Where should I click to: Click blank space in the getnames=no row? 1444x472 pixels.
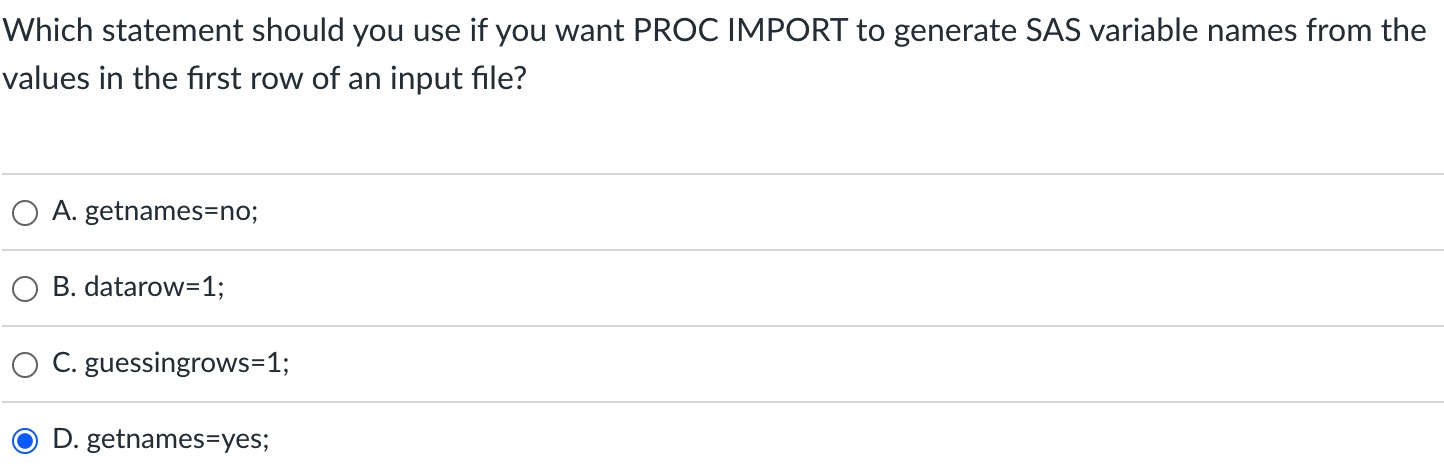tap(850, 212)
